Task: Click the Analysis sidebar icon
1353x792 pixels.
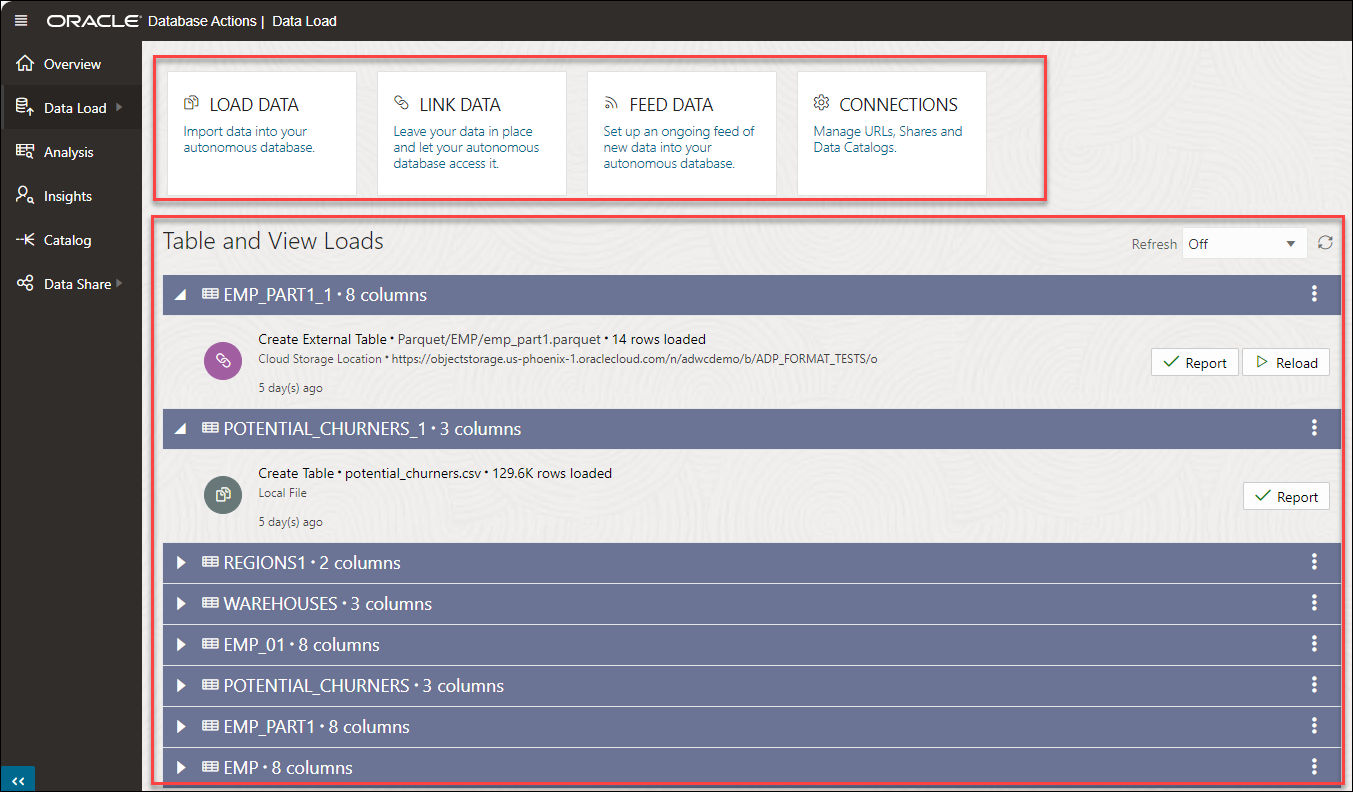Action: (x=26, y=151)
